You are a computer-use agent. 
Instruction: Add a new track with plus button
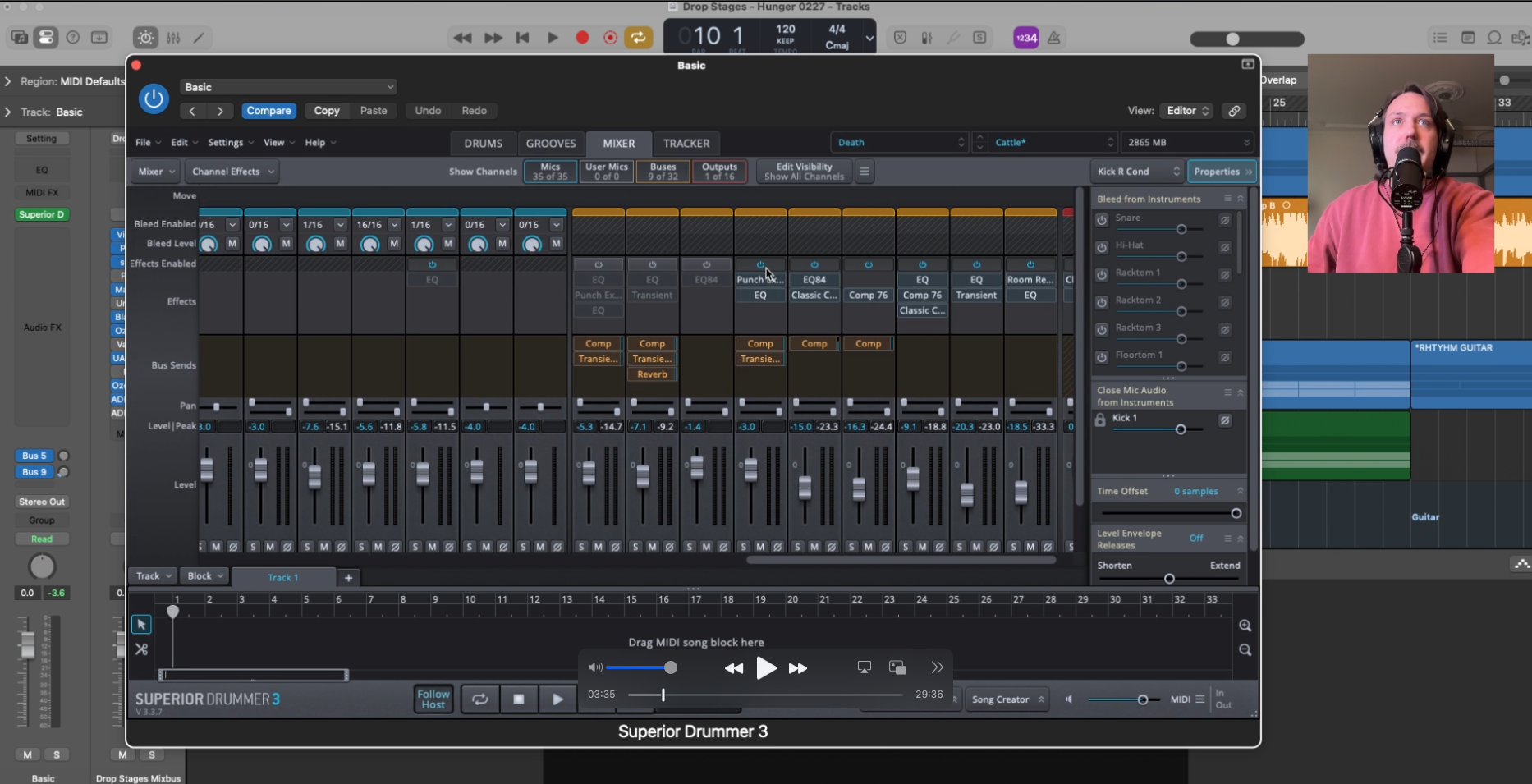[x=348, y=578]
